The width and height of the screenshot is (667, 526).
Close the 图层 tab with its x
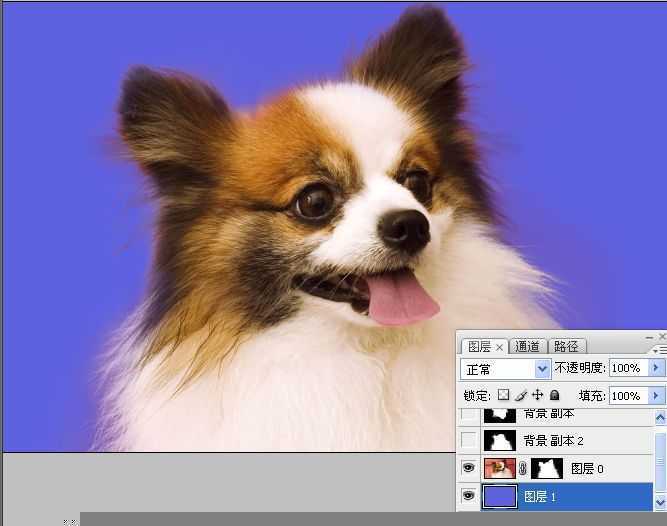coord(499,347)
